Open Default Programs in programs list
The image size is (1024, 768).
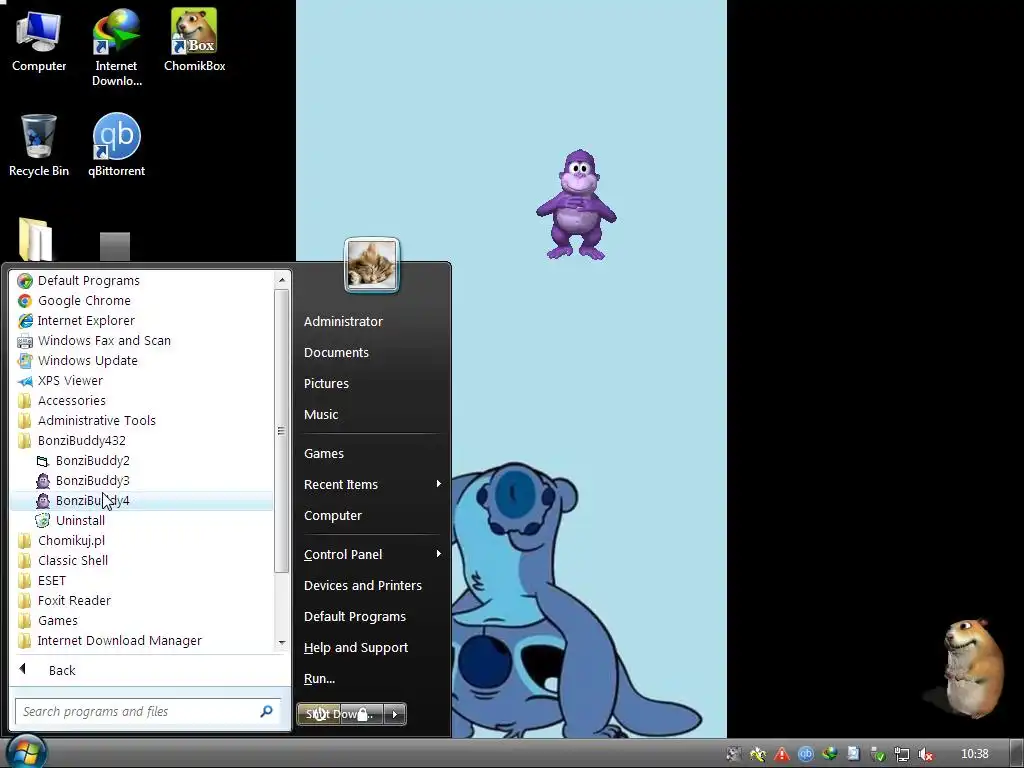pos(142,280)
